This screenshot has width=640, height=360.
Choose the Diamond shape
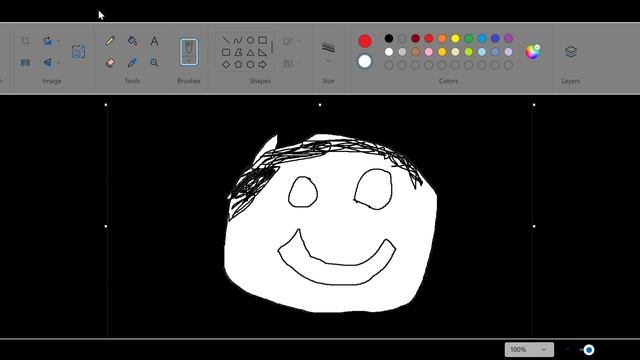click(226, 64)
